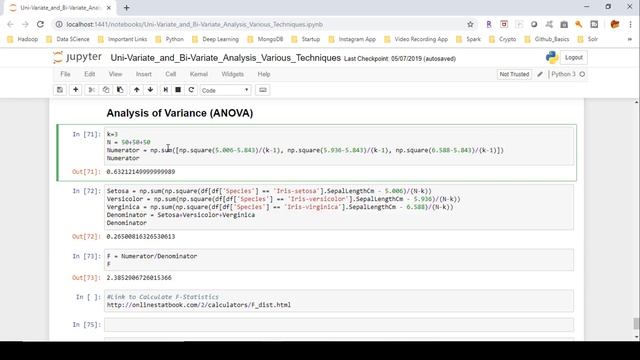Image resolution: width=640 pixels, height=360 pixels.
Task: Click the vertical page scrollbar thumb
Action: [636, 324]
